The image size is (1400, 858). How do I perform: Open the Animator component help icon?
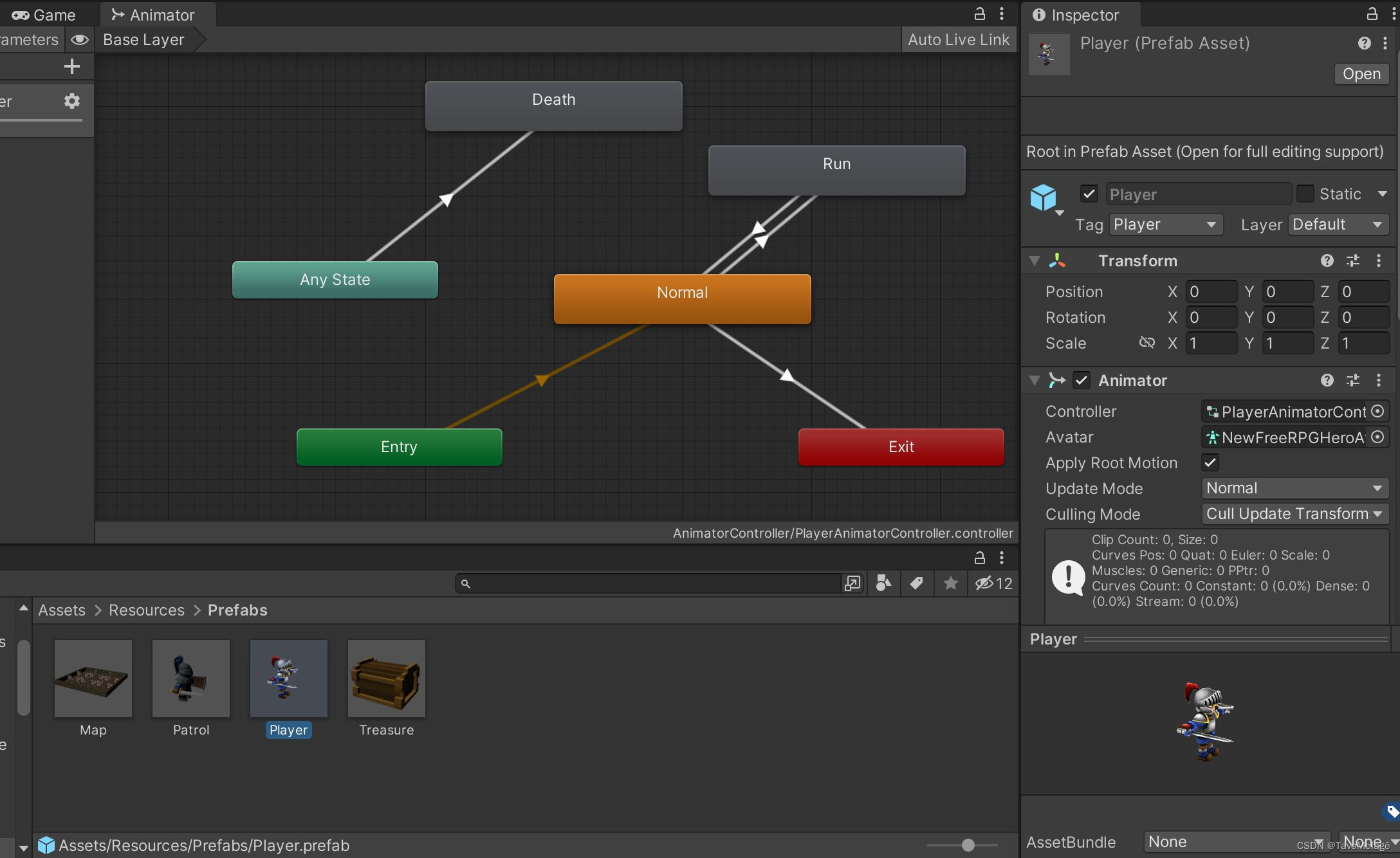coord(1327,380)
